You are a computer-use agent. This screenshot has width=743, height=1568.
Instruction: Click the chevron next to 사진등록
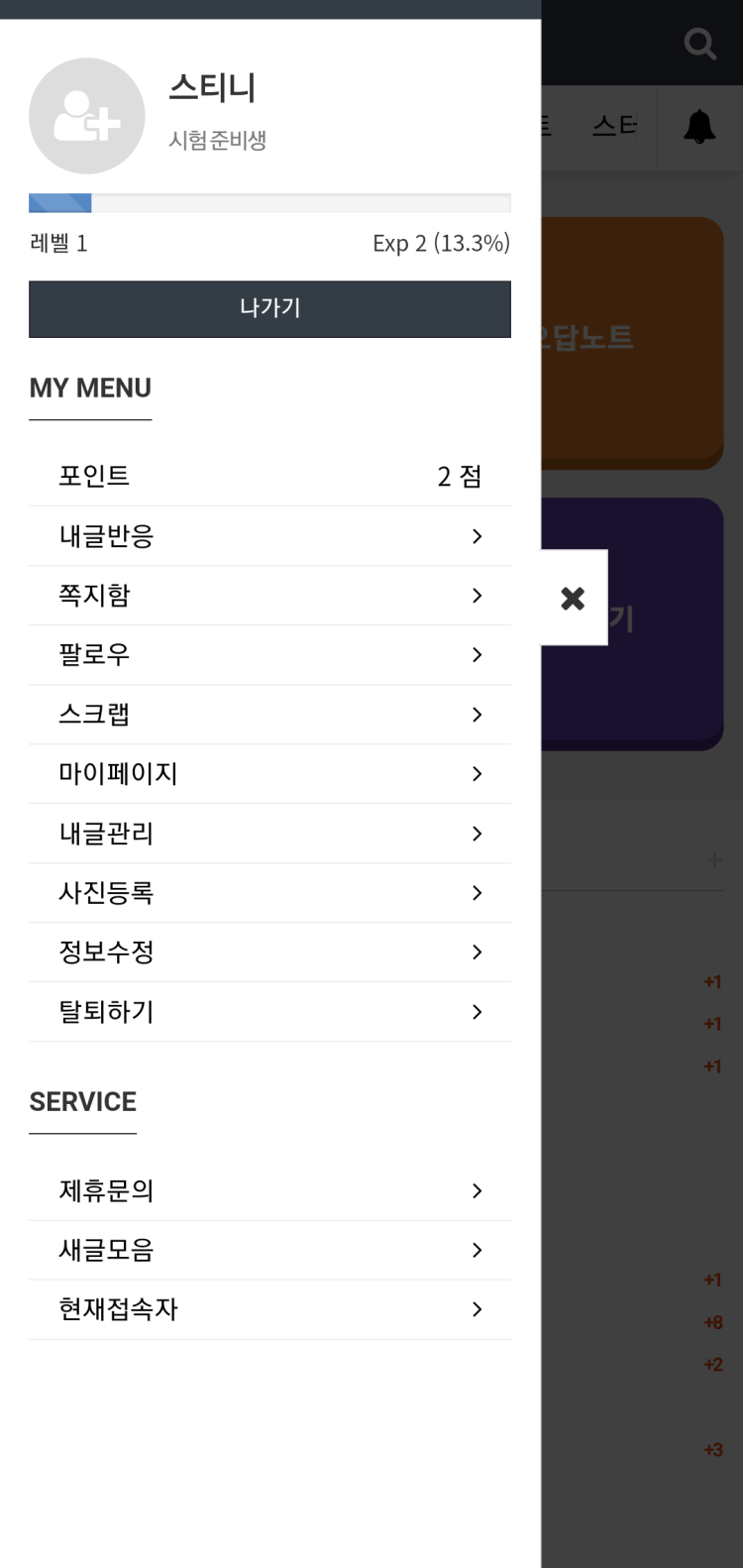click(x=478, y=893)
